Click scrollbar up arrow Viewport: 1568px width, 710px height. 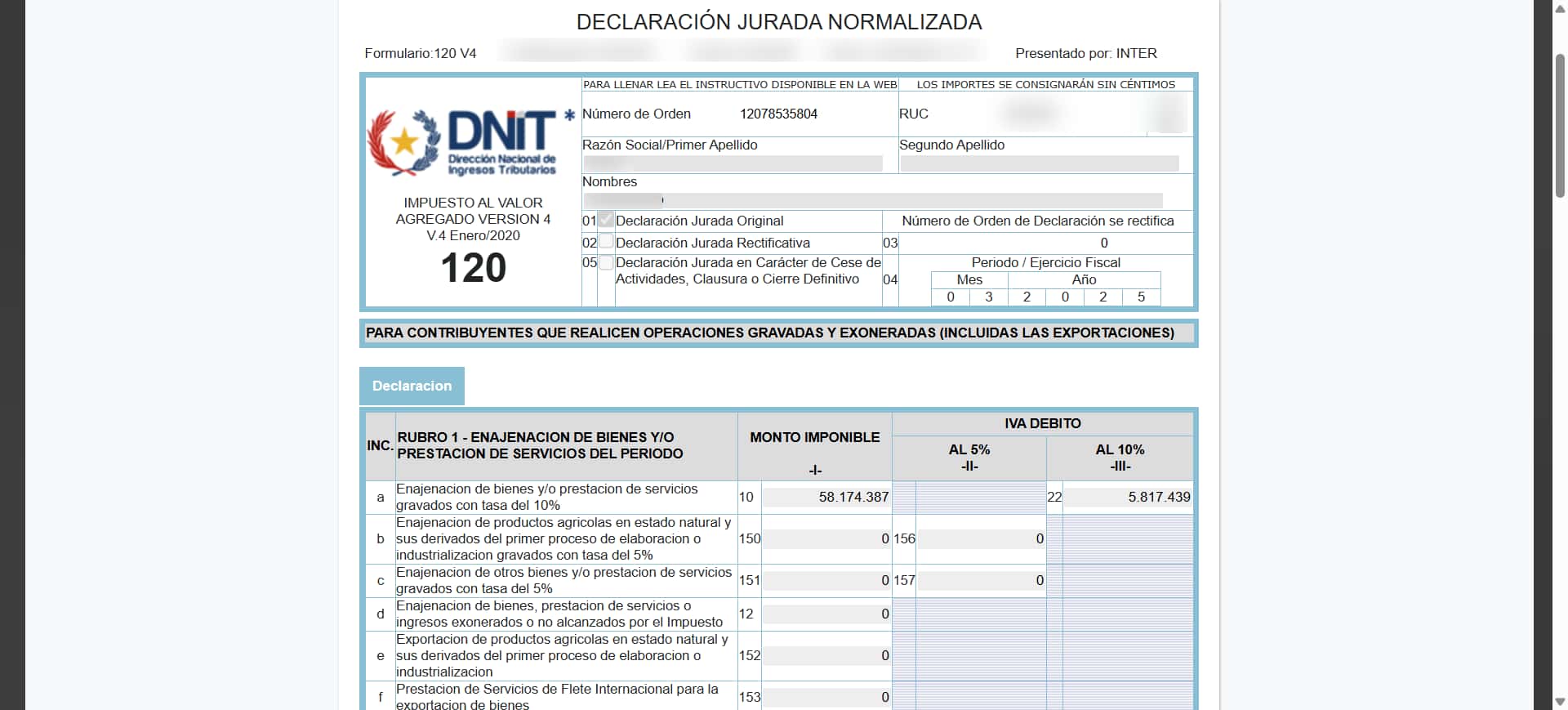(x=1560, y=7)
